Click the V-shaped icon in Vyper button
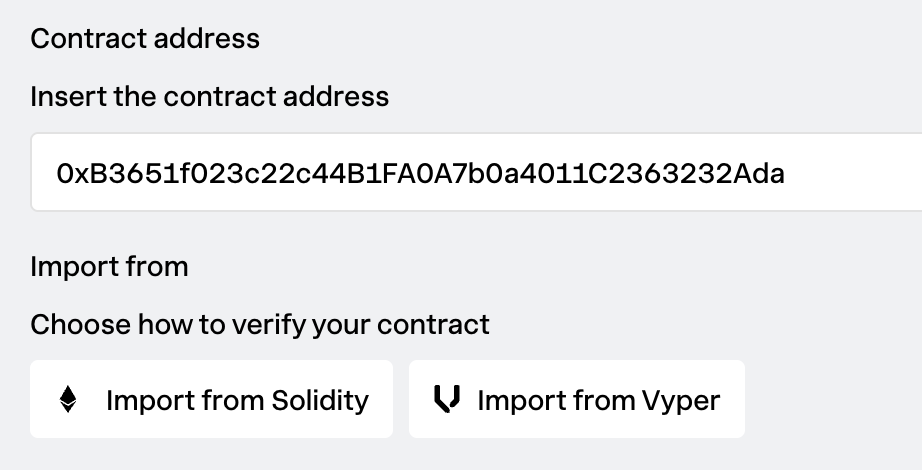Screen dimensions: 922x470 pos(447,400)
